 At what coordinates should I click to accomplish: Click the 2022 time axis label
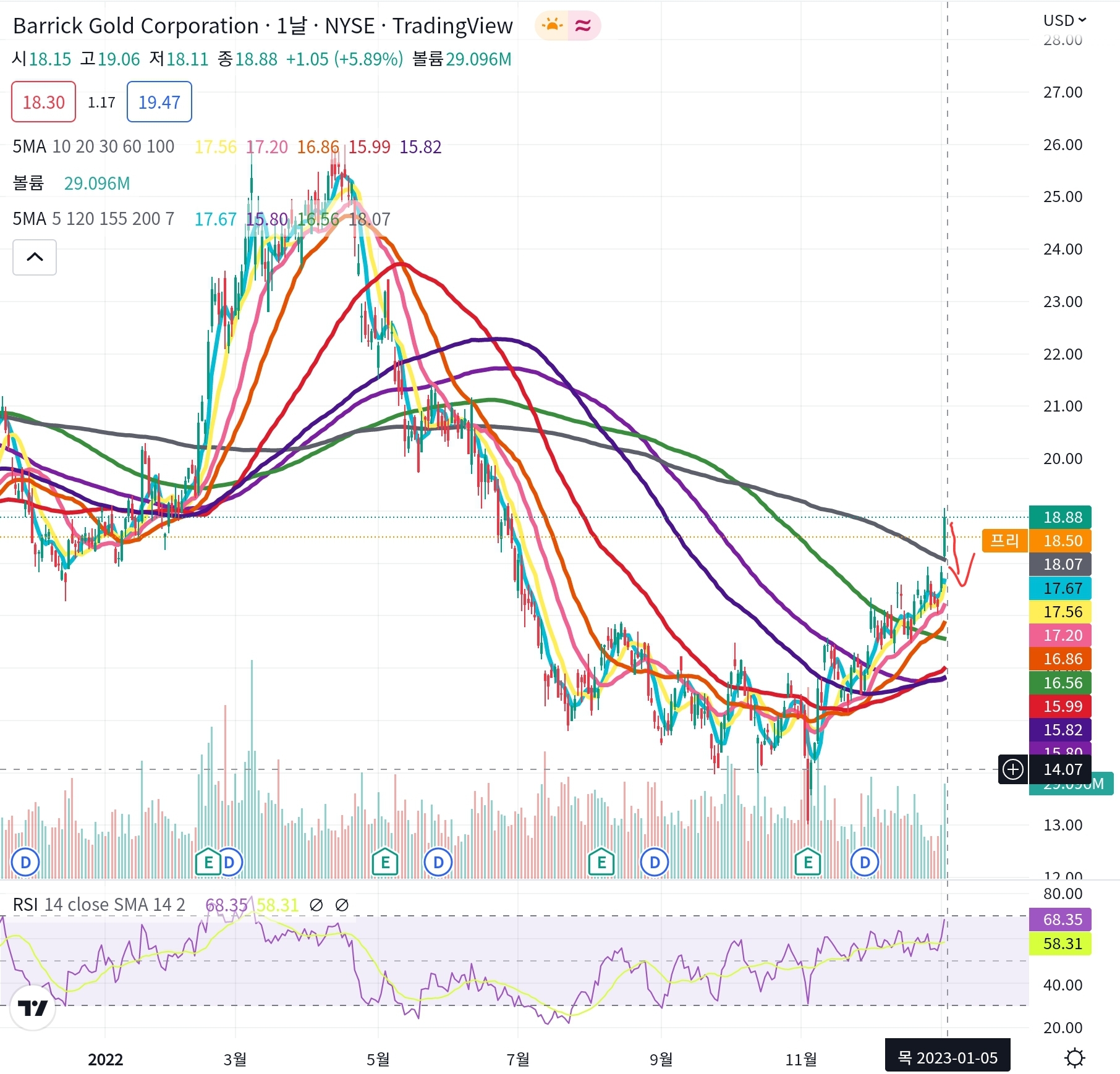point(105,1059)
